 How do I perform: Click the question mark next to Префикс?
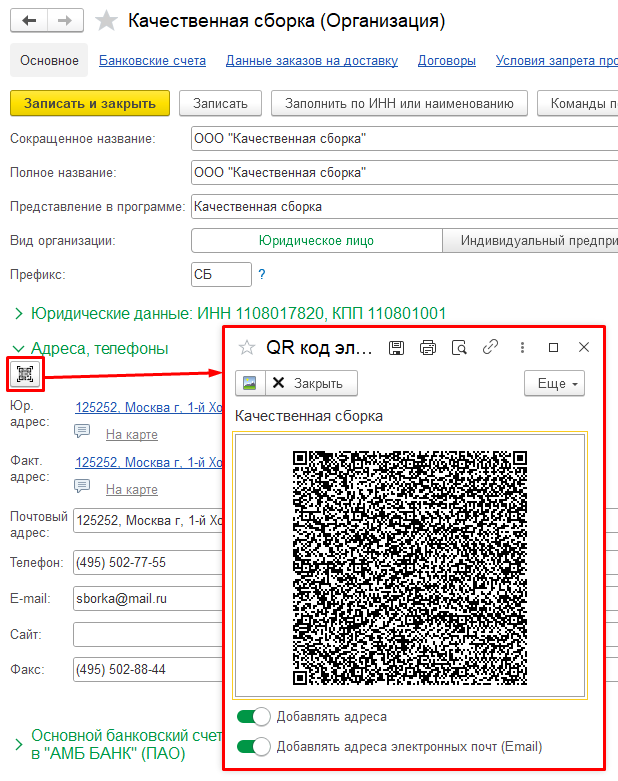(262, 274)
